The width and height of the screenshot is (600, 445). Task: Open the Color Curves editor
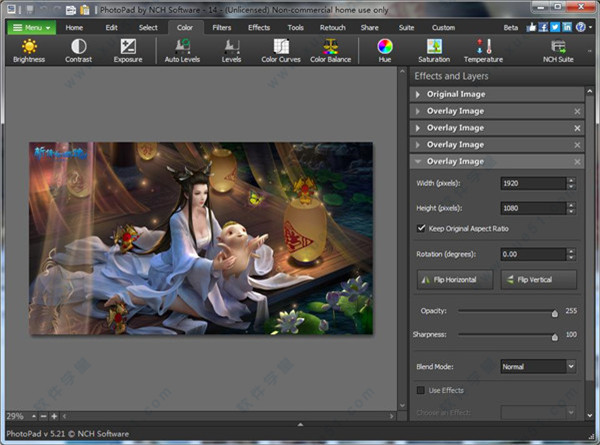coord(281,51)
